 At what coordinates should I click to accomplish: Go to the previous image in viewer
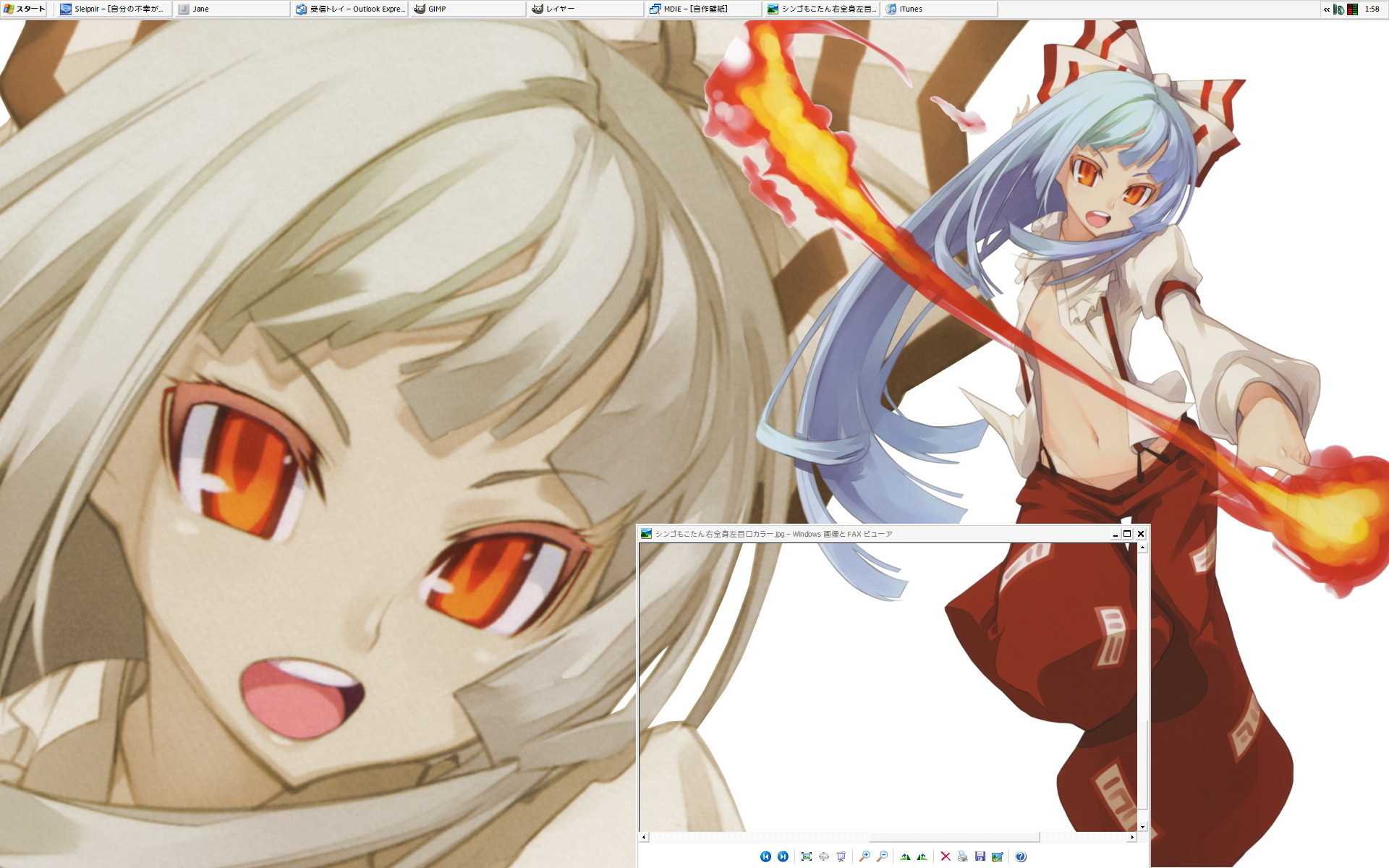(x=765, y=856)
